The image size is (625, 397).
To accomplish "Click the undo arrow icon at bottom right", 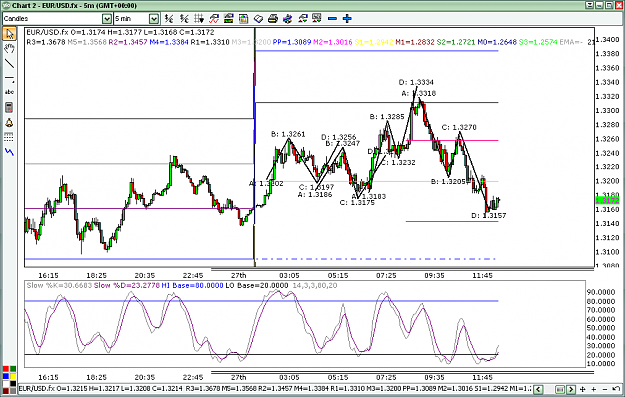I will tap(616, 389).
